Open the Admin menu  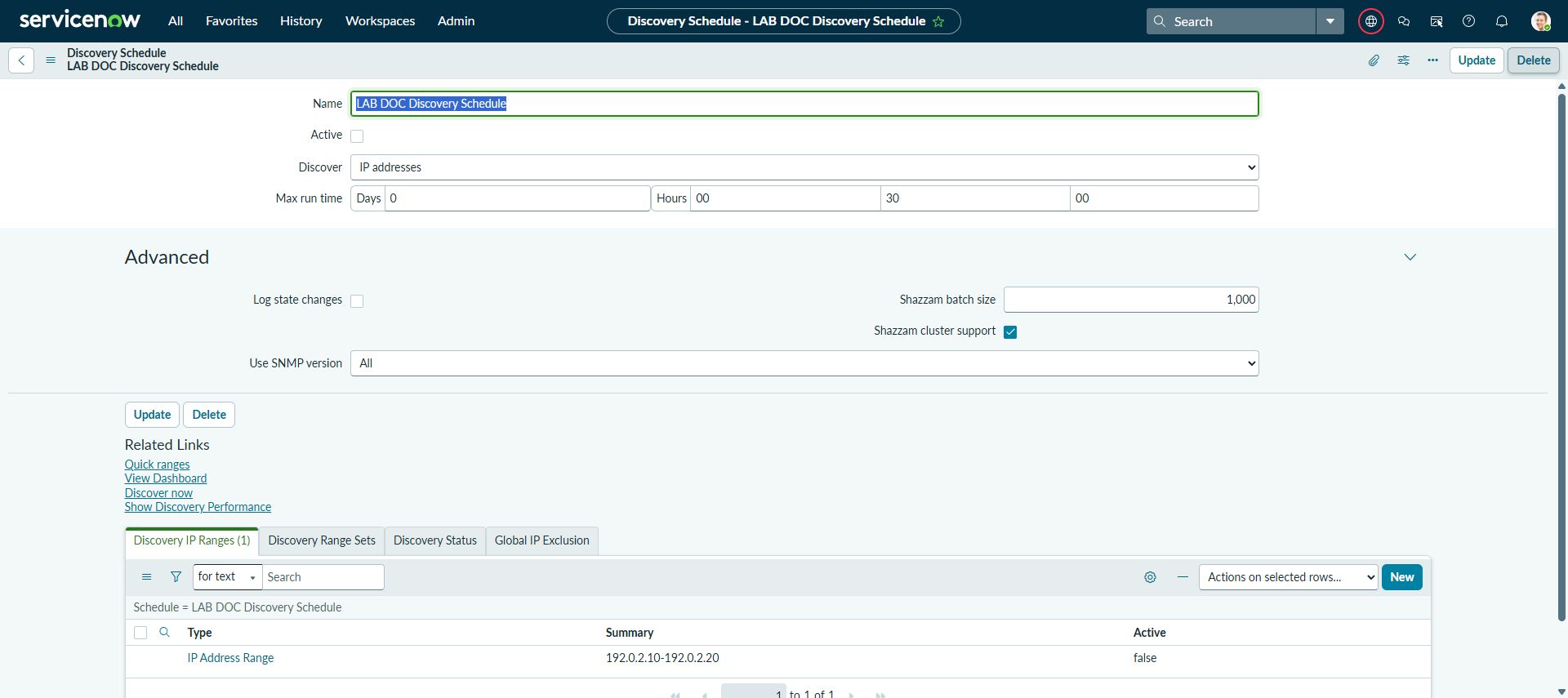click(457, 21)
